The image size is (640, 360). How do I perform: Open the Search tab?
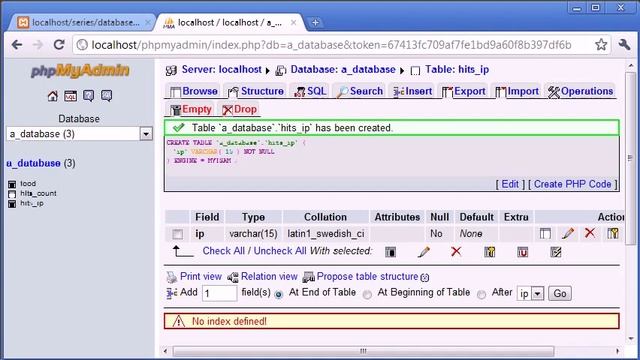(x=360, y=91)
